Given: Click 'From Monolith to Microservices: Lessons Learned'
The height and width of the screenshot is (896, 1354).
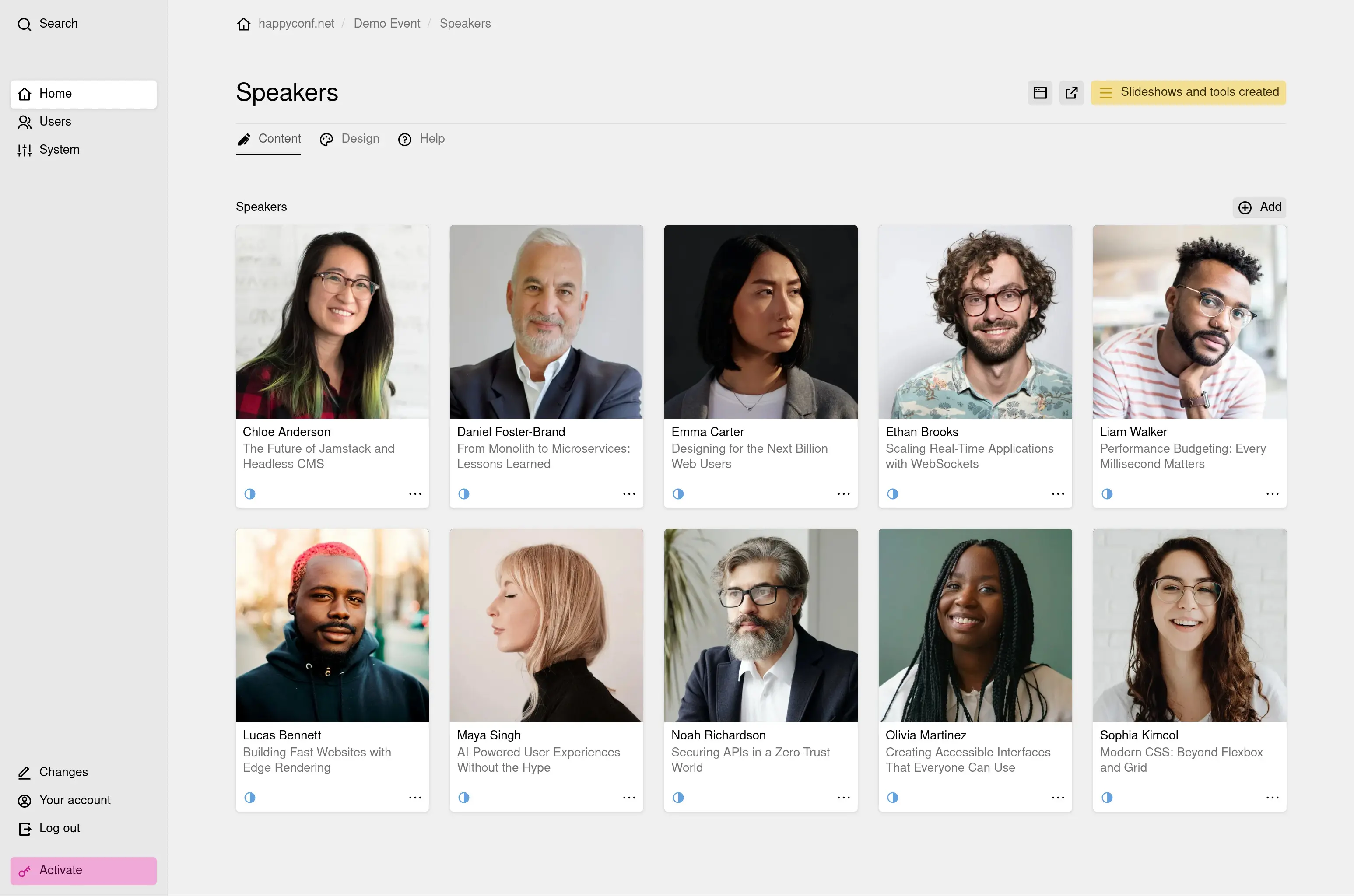Looking at the screenshot, I should pyautogui.click(x=543, y=457).
